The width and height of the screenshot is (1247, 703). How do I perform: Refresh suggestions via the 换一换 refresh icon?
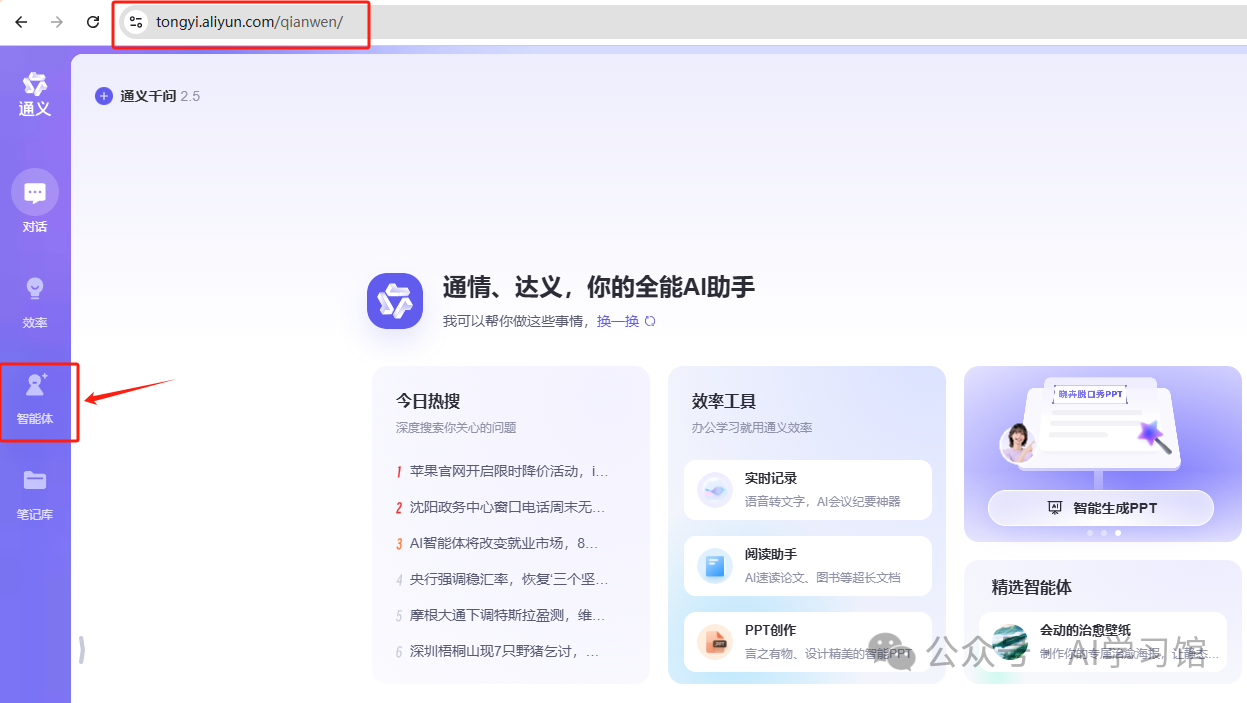(649, 321)
